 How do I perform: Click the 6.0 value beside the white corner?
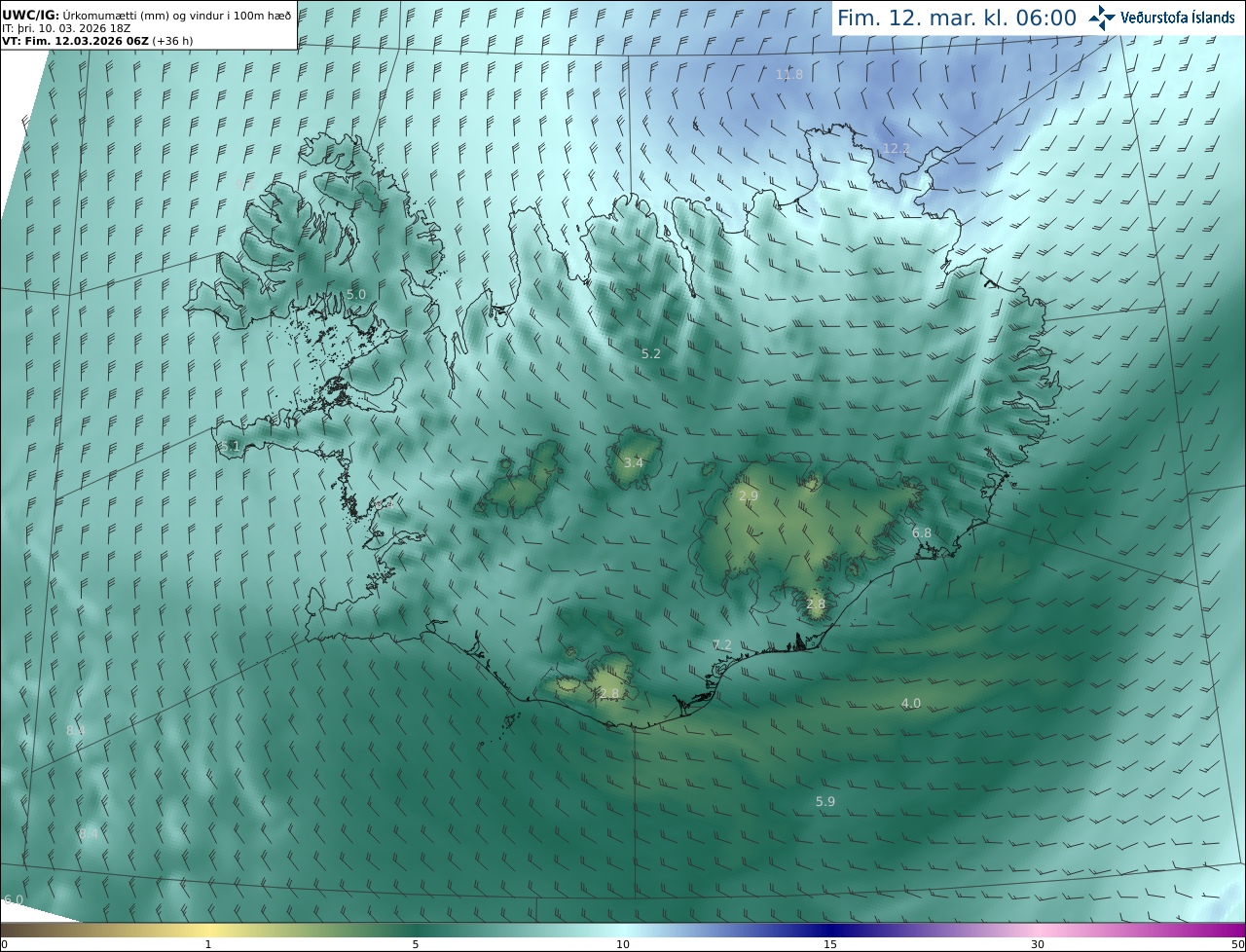pyautogui.click(x=14, y=900)
